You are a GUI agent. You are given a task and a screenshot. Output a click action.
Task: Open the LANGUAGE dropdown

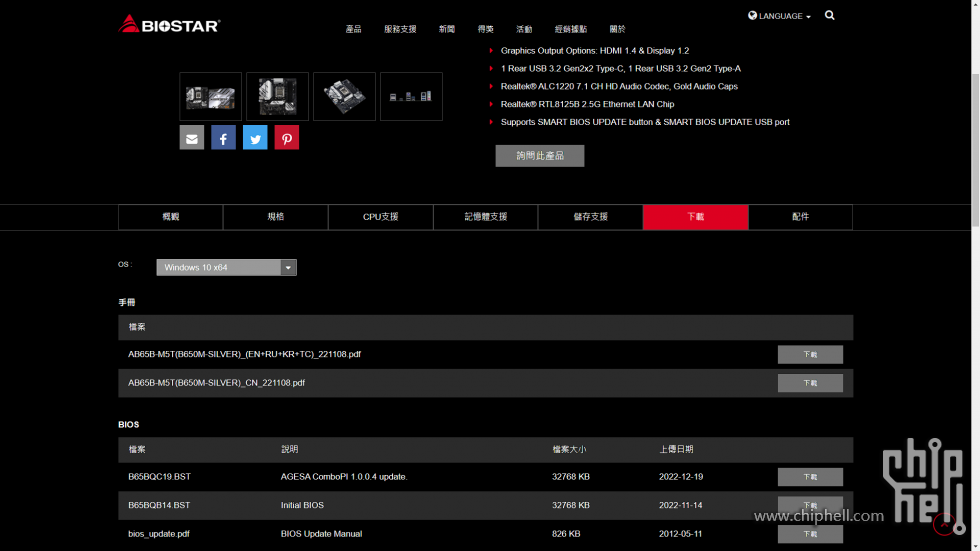click(x=780, y=16)
